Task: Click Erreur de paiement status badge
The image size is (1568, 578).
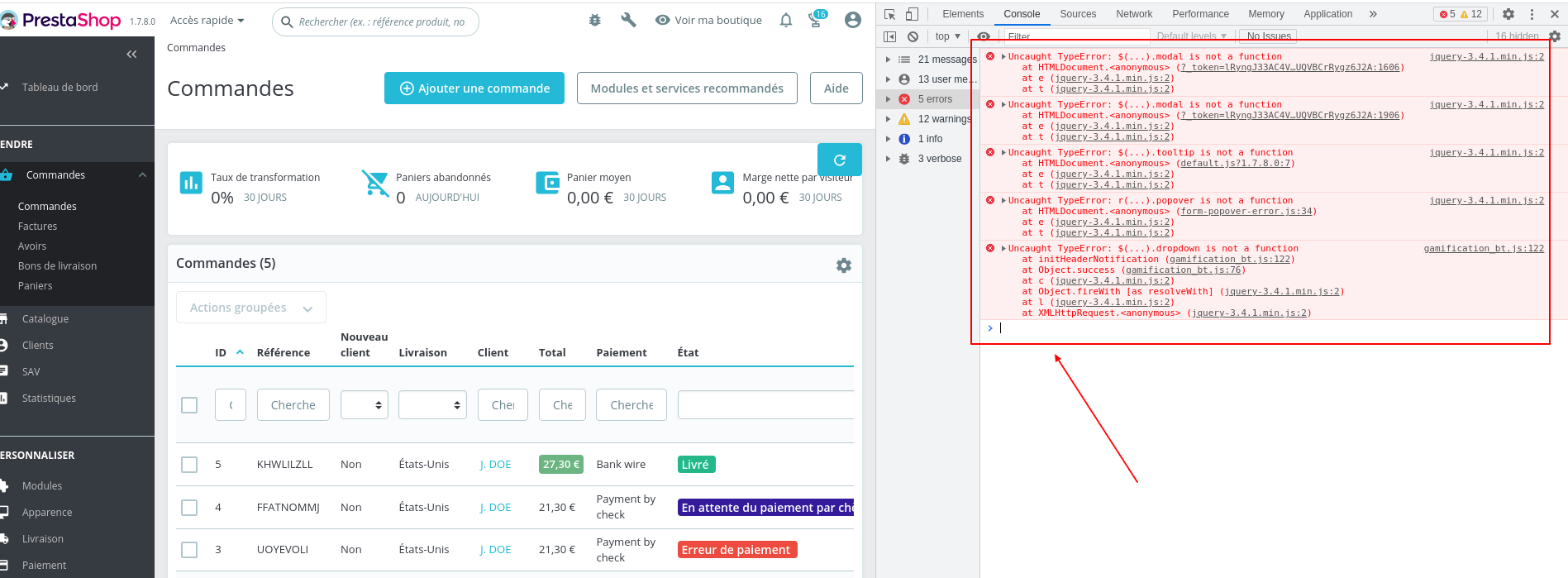Action: pyautogui.click(x=737, y=550)
